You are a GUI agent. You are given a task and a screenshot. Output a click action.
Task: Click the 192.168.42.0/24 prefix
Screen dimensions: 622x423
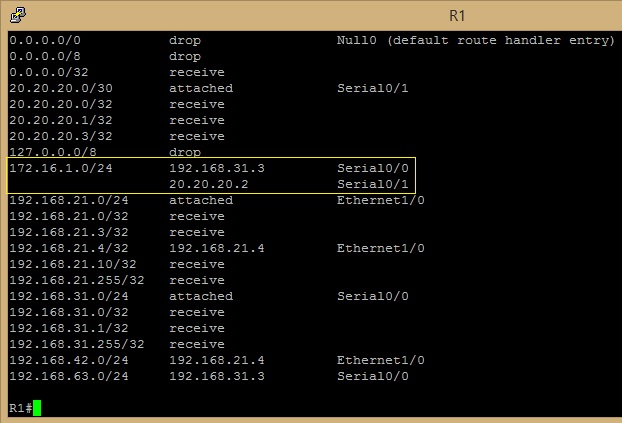point(69,360)
